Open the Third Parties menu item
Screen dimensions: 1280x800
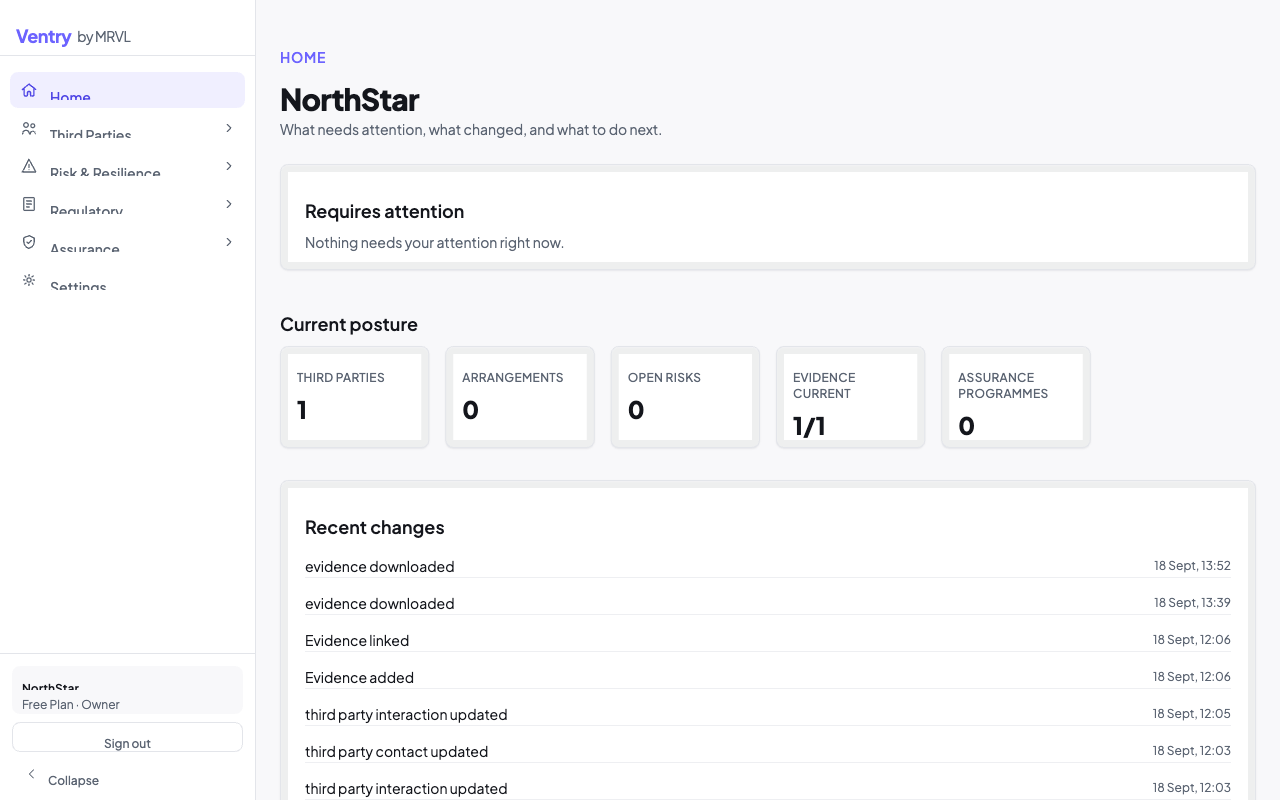[x=127, y=128]
